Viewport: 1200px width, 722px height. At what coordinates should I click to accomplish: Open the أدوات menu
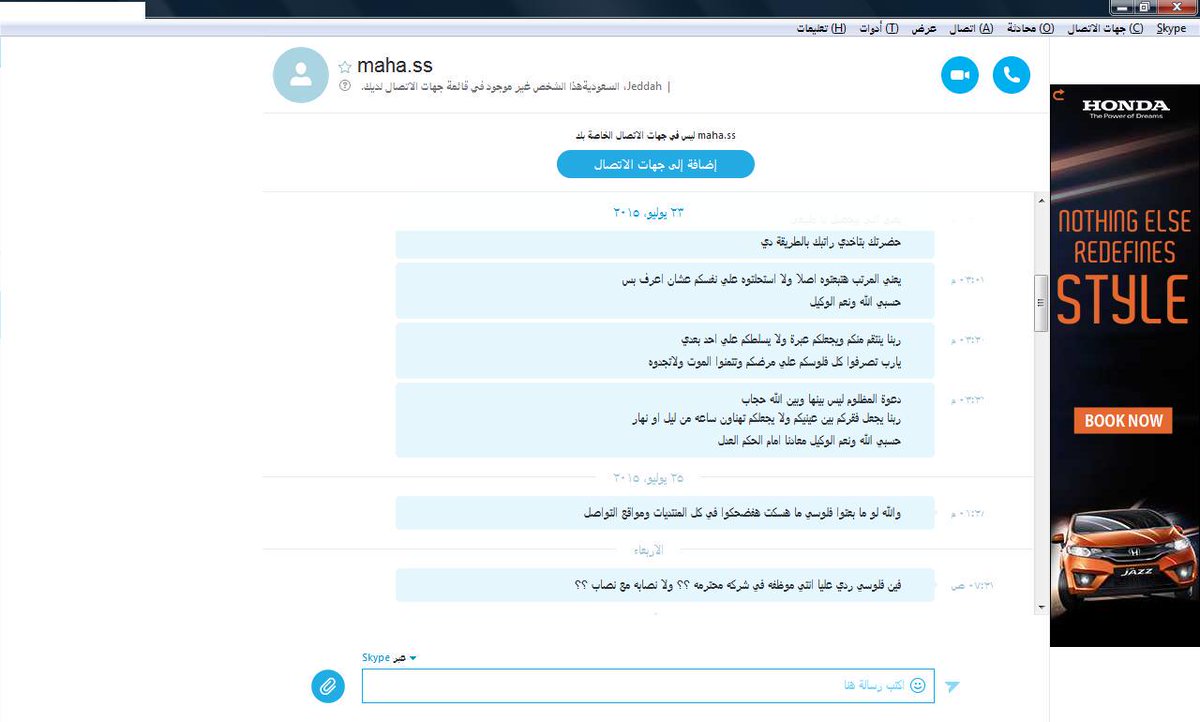click(x=878, y=28)
